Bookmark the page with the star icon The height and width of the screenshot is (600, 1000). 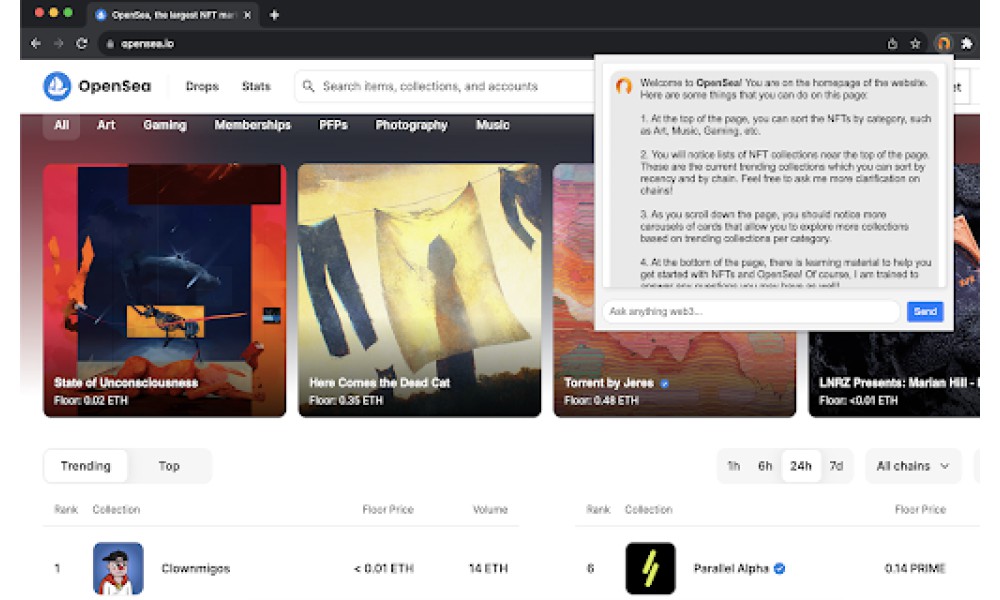pos(915,43)
